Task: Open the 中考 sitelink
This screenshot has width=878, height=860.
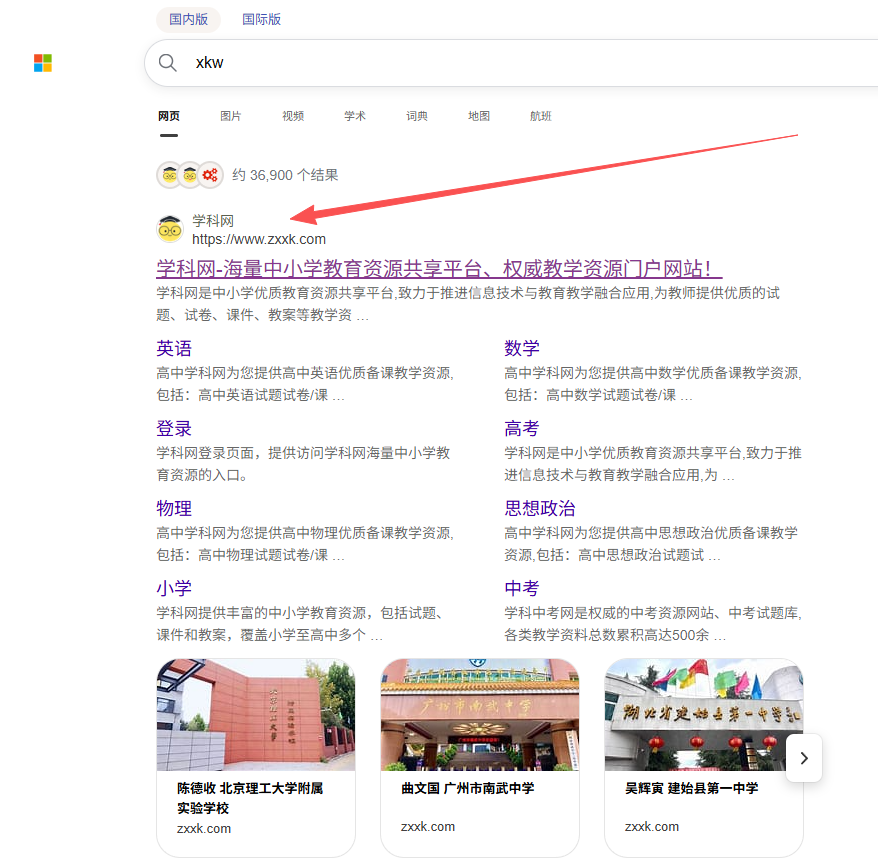Action: coord(522,588)
